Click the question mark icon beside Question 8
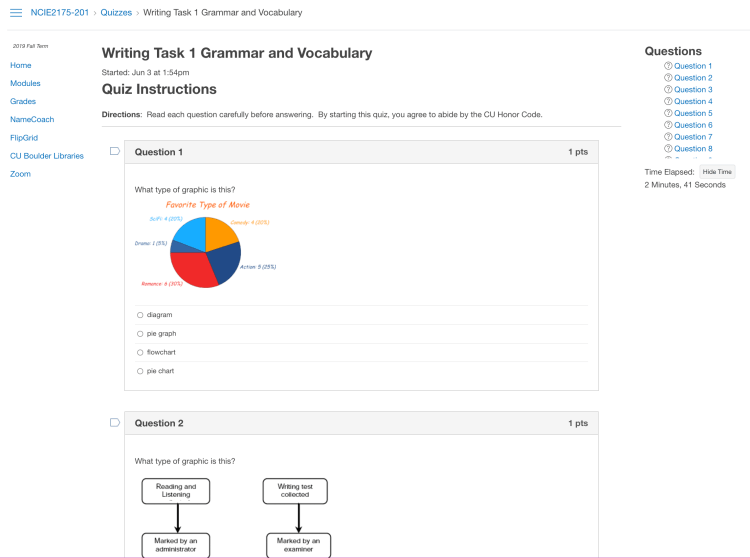750x558 pixels. (668, 149)
